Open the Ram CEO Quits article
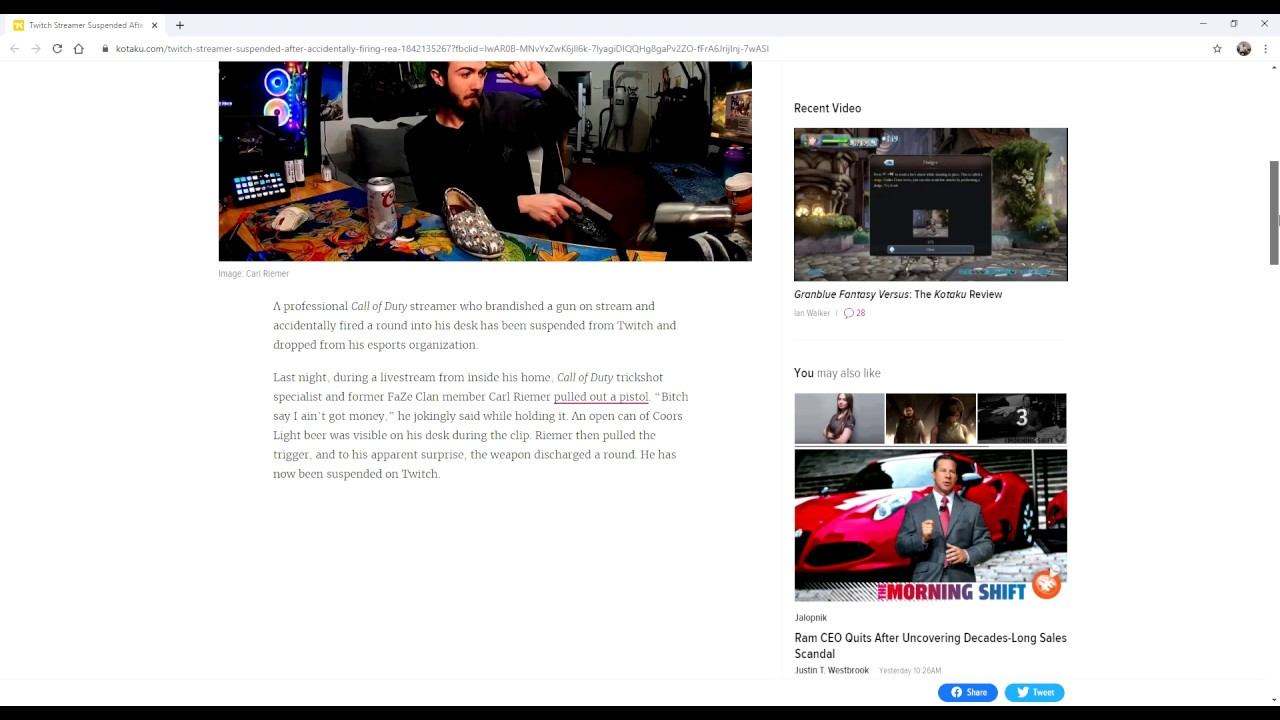The width and height of the screenshot is (1280, 720). point(930,646)
